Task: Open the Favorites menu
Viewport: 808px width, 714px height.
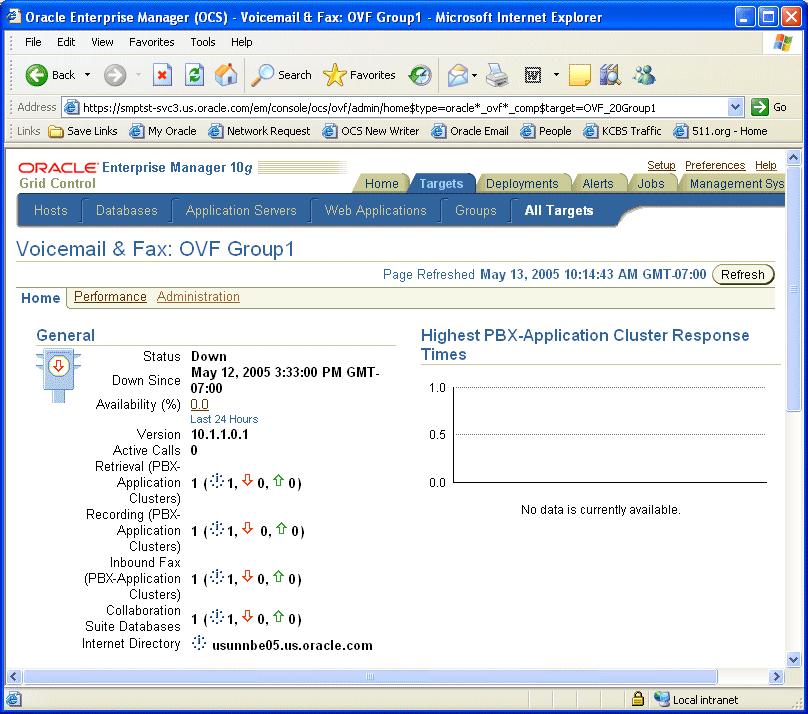Action: pos(151,42)
